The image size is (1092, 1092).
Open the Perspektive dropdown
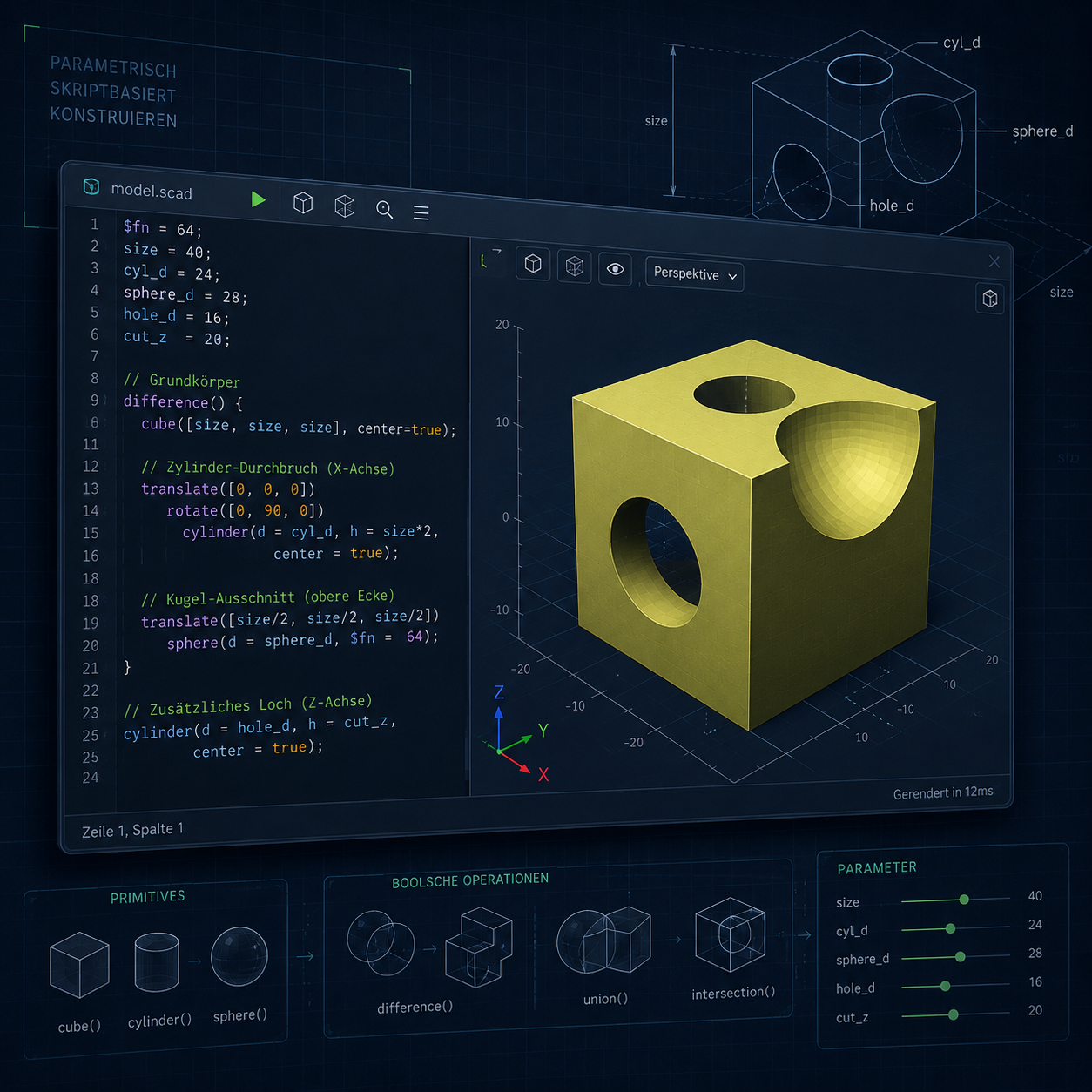tap(694, 274)
